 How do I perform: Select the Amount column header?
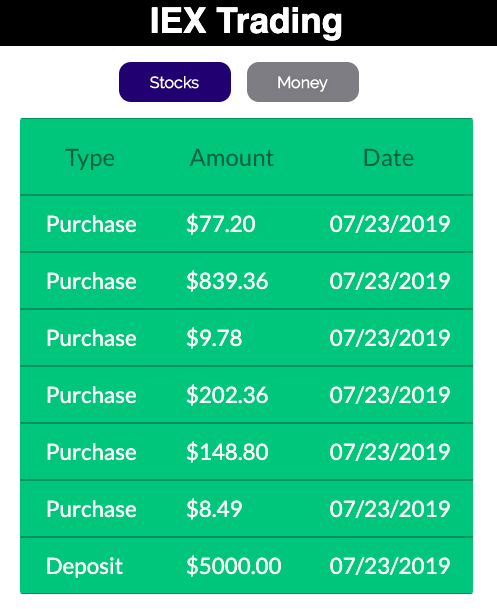[232, 158]
